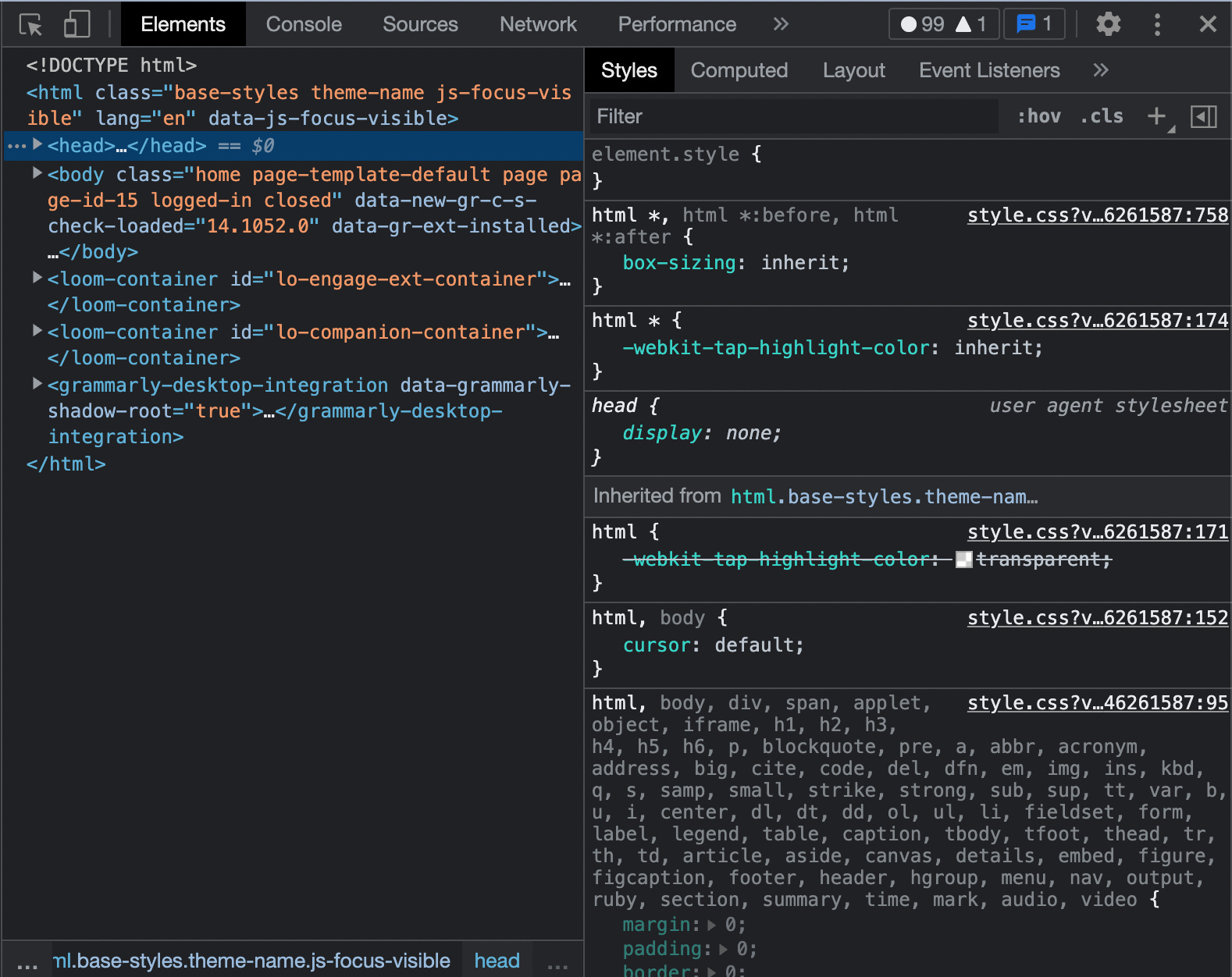1232x977 pixels.
Task: Open the issues counter with message icon
Action: [1034, 25]
